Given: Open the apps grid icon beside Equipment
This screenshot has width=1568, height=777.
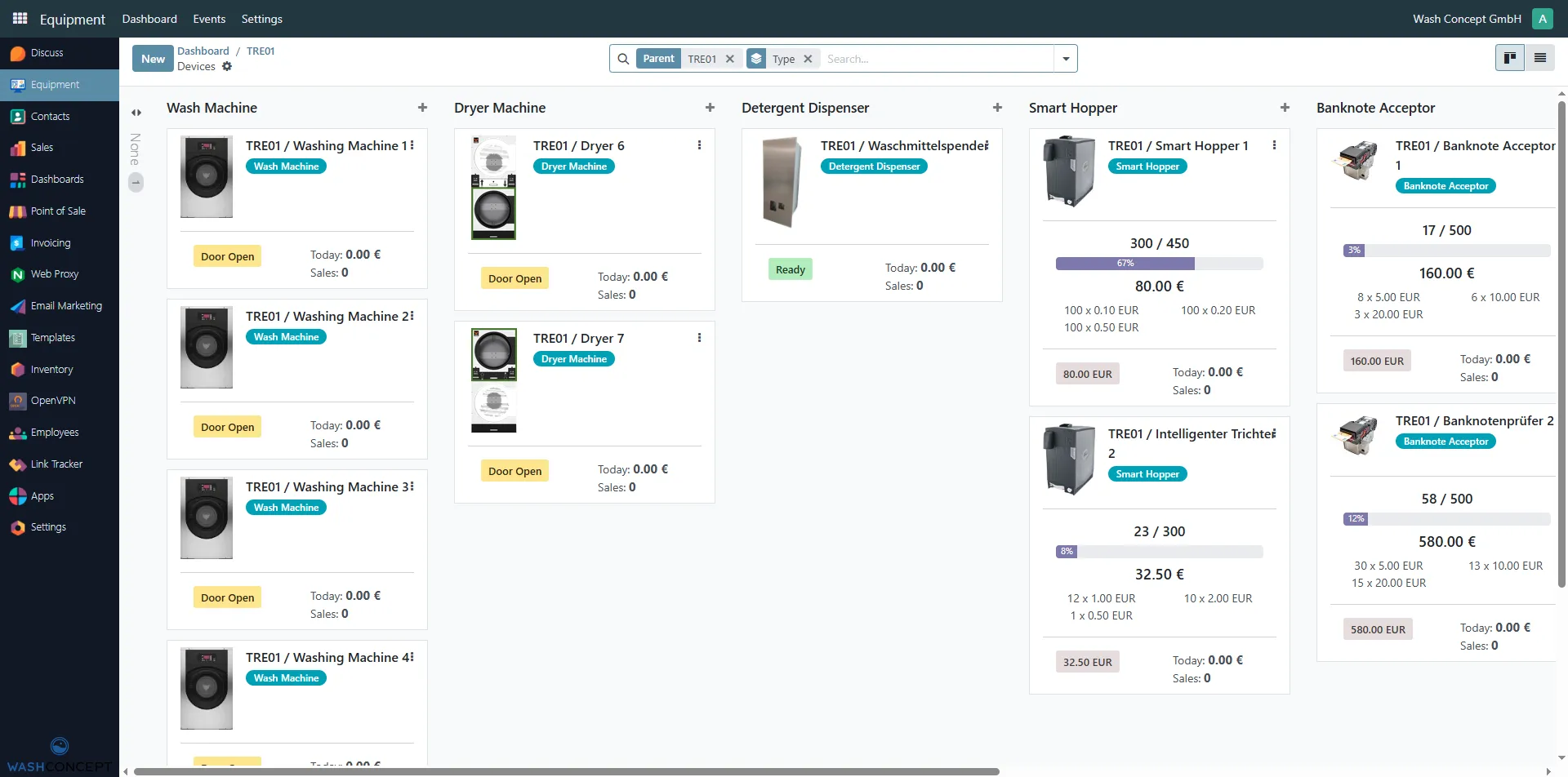Looking at the screenshot, I should click(x=19, y=18).
